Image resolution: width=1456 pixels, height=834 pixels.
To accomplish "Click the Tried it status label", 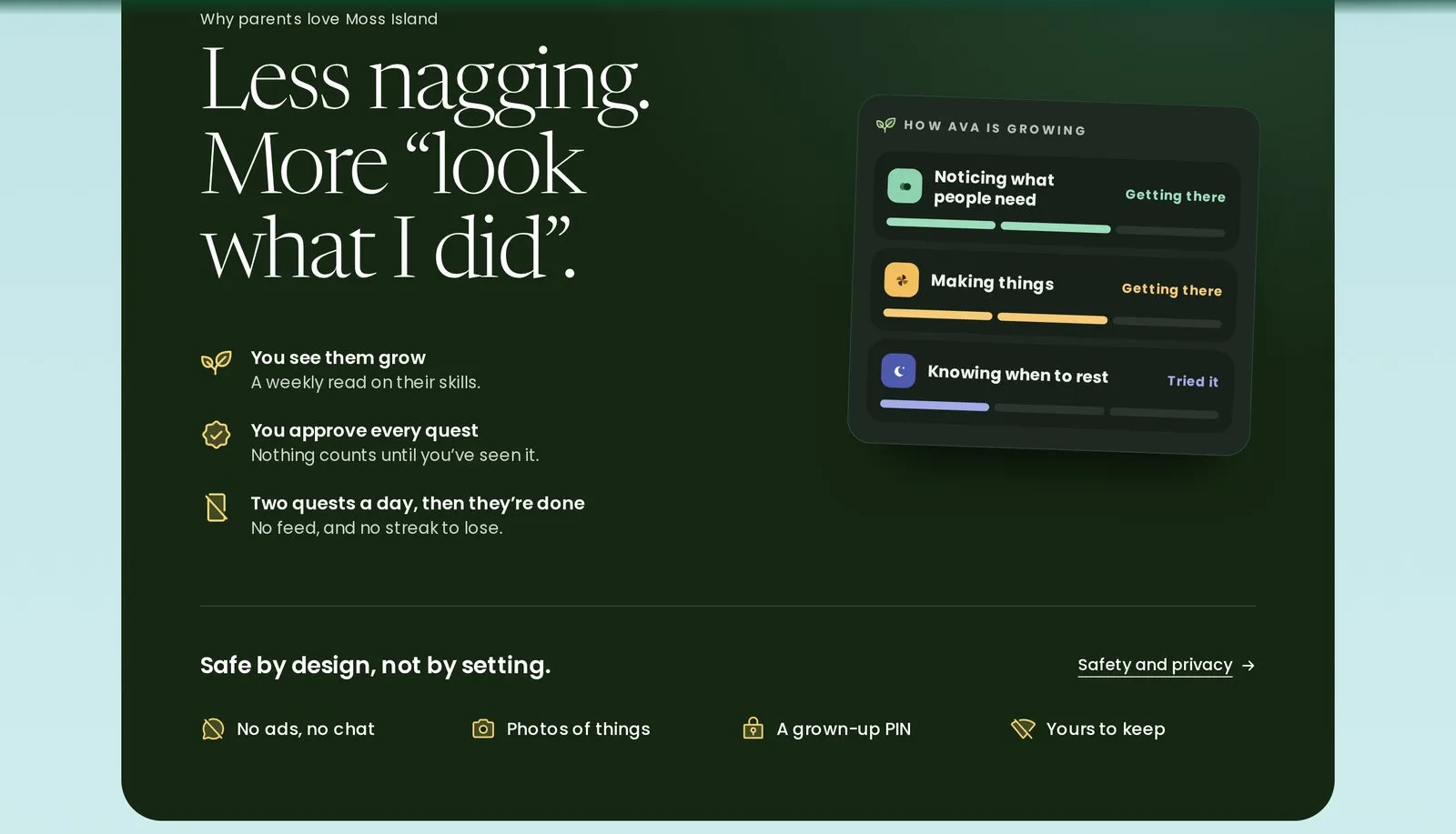I will [x=1193, y=381].
